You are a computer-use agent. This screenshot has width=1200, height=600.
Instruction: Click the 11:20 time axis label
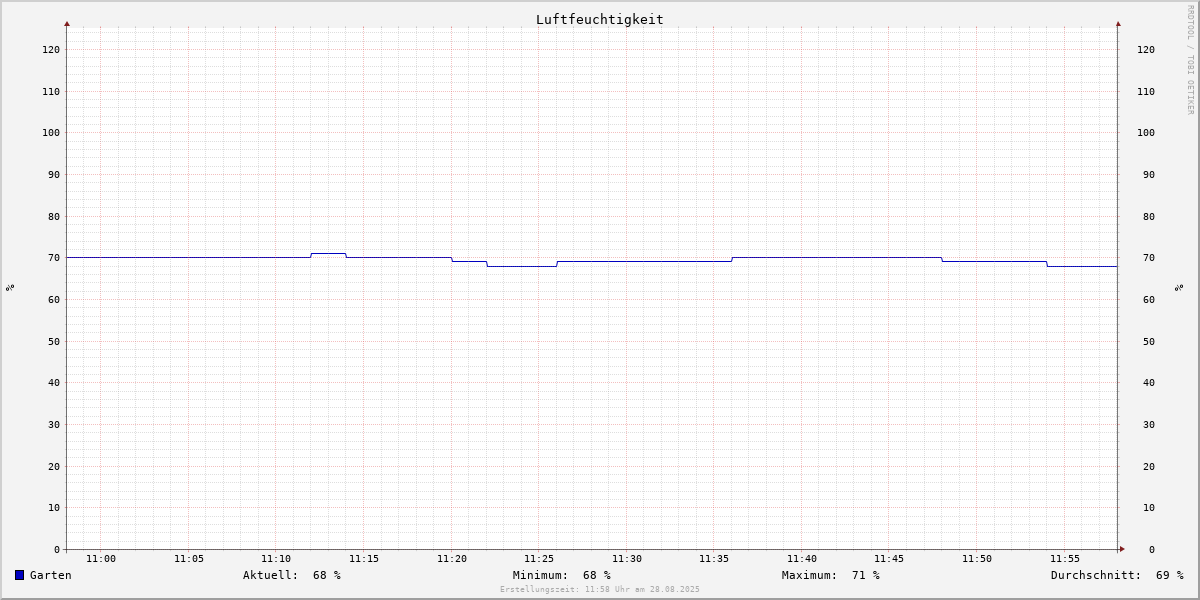click(452, 559)
